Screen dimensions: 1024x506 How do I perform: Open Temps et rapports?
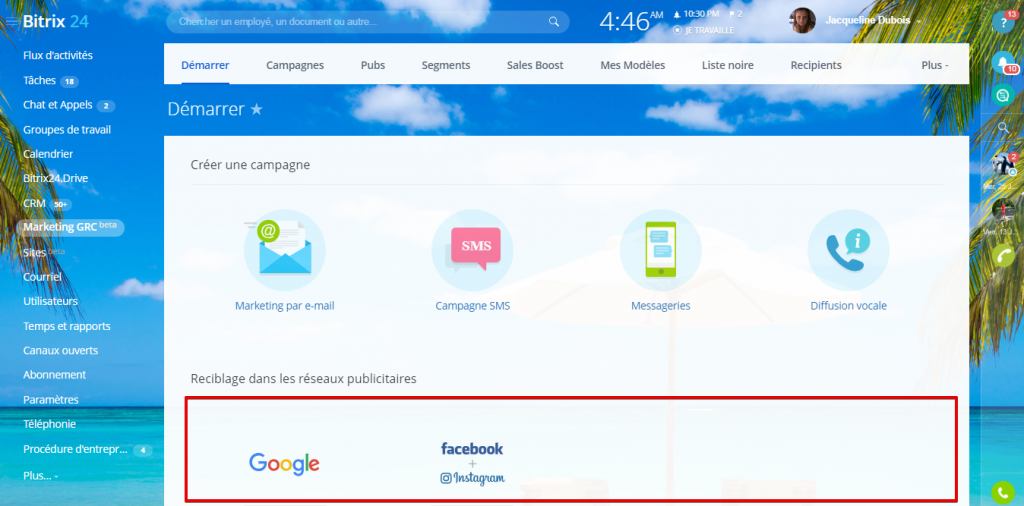click(x=67, y=326)
